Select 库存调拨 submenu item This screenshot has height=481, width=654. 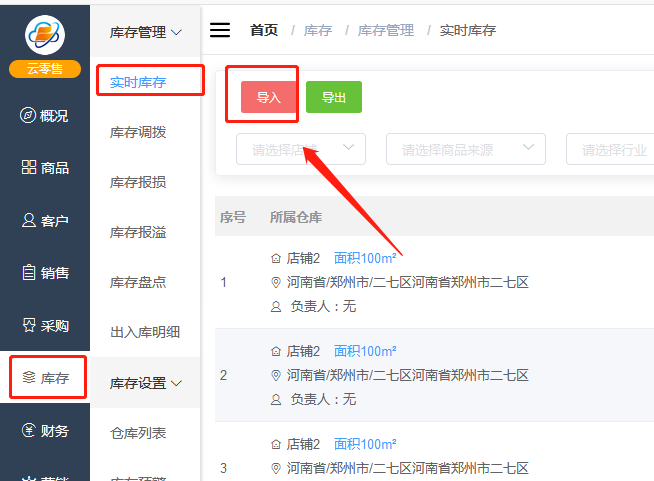tap(138, 132)
